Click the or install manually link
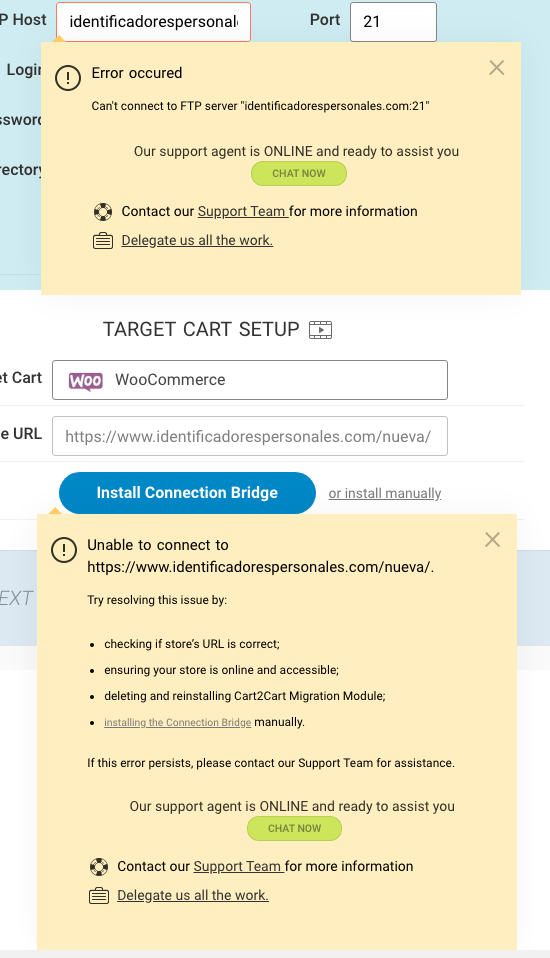The width and height of the screenshot is (550, 958). click(385, 493)
